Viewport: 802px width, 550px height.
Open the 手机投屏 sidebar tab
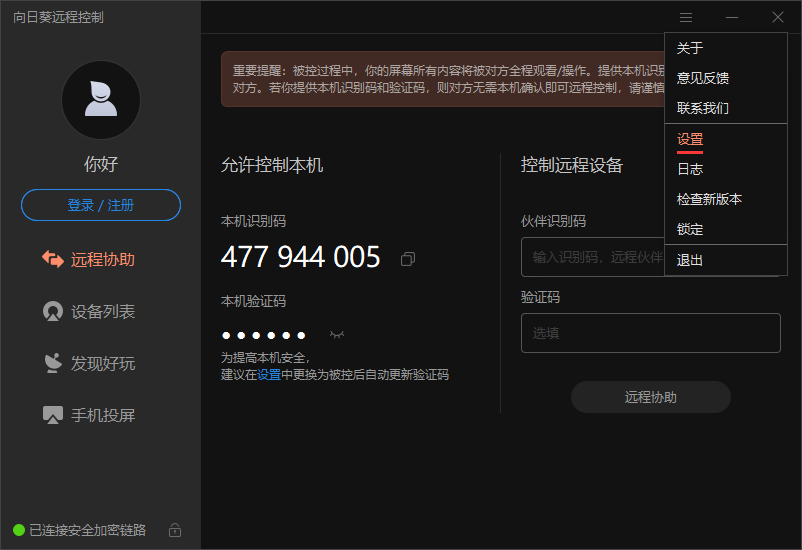pos(88,415)
